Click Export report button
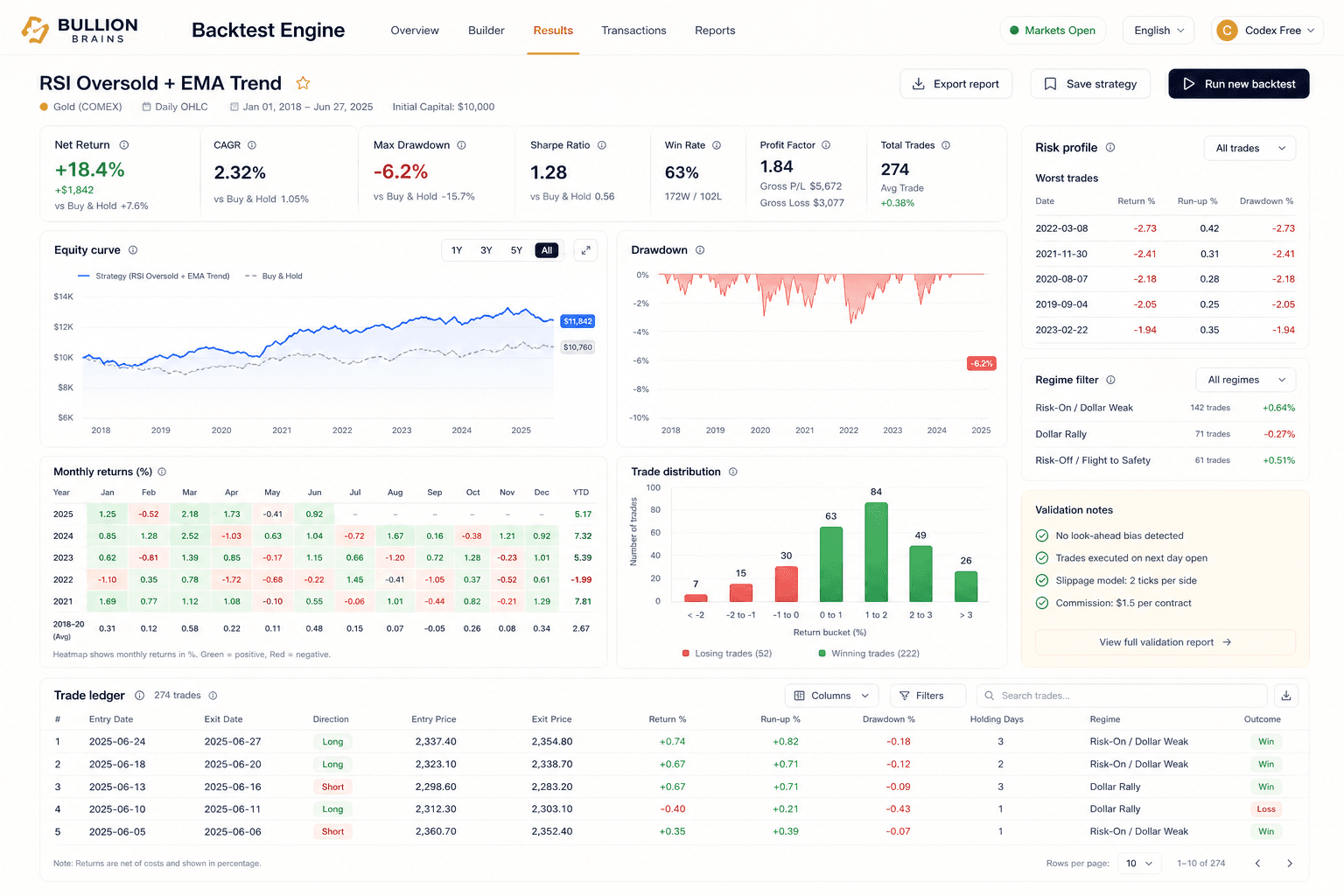The image size is (1344, 896). pyautogui.click(x=955, y=84)
